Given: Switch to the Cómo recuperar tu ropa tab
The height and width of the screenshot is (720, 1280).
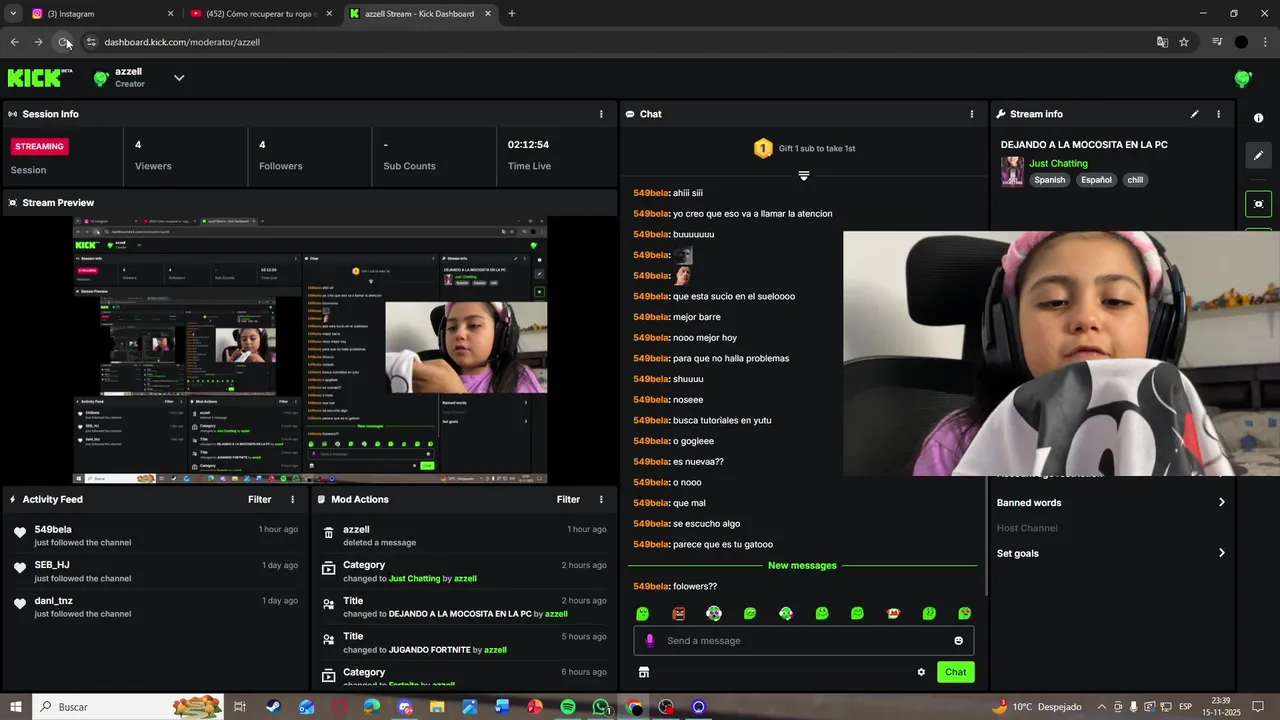Looking at the screenshot, I should click(262, 14).
